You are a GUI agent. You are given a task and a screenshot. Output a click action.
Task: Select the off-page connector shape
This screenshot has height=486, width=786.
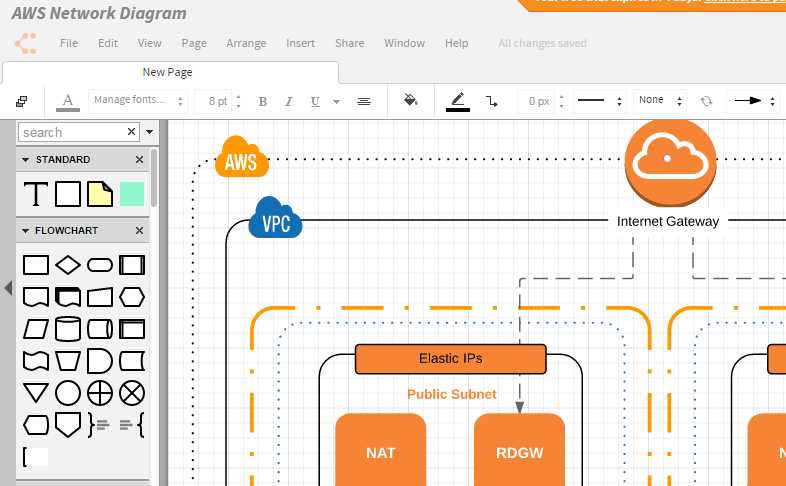pos(68,425)
